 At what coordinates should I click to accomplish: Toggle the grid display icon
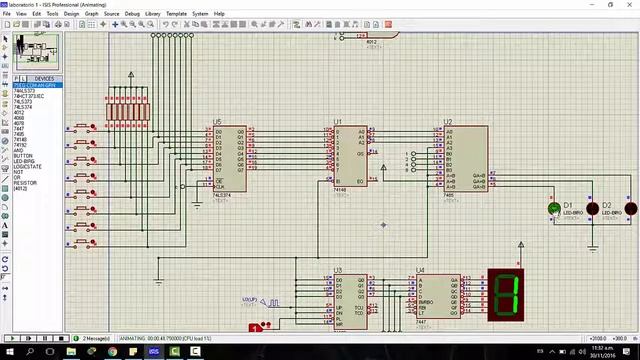tap(91, 24)
